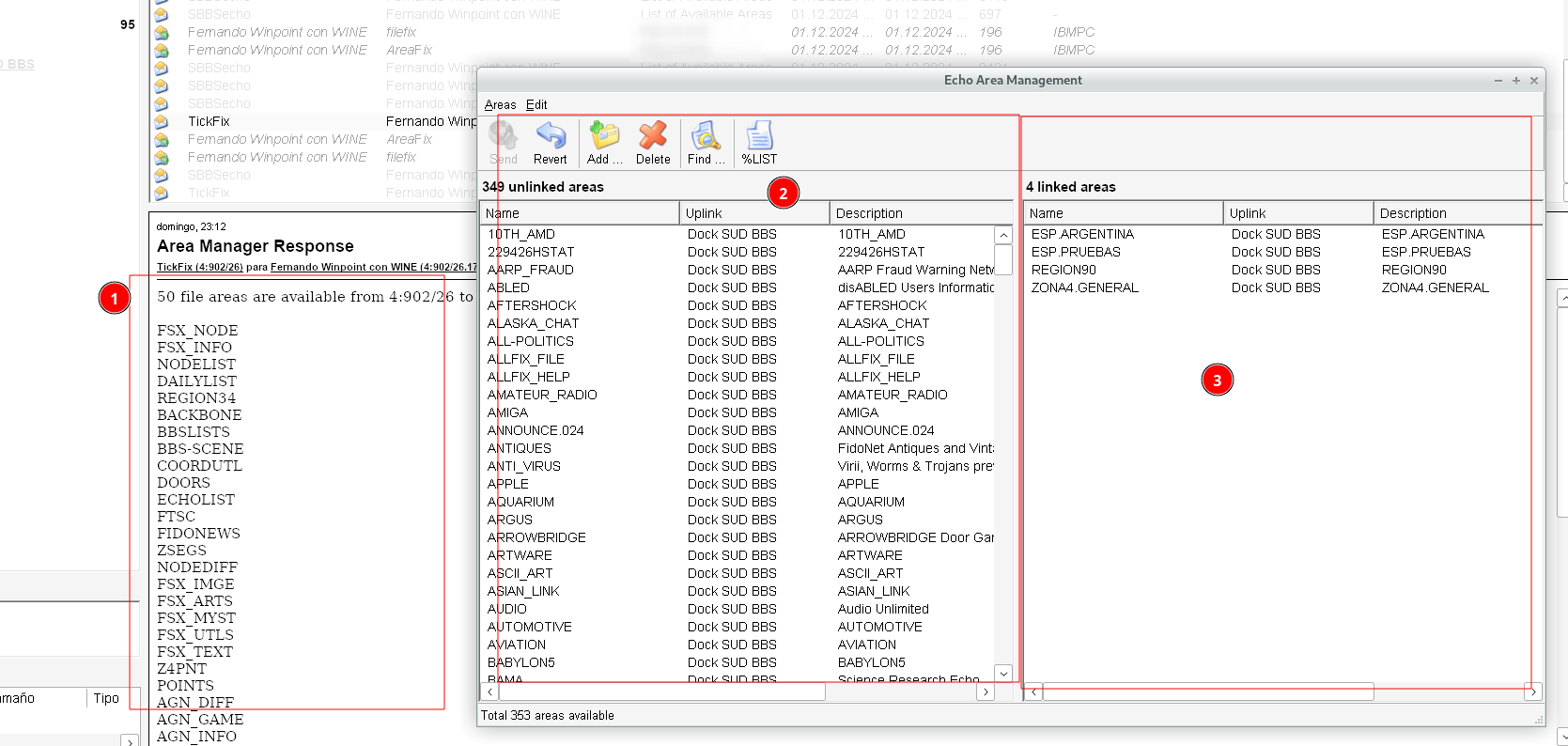Sort unlinked areas by Name column
The image size is (1568, 746).
pyautogui.click(x=579, y=213)
